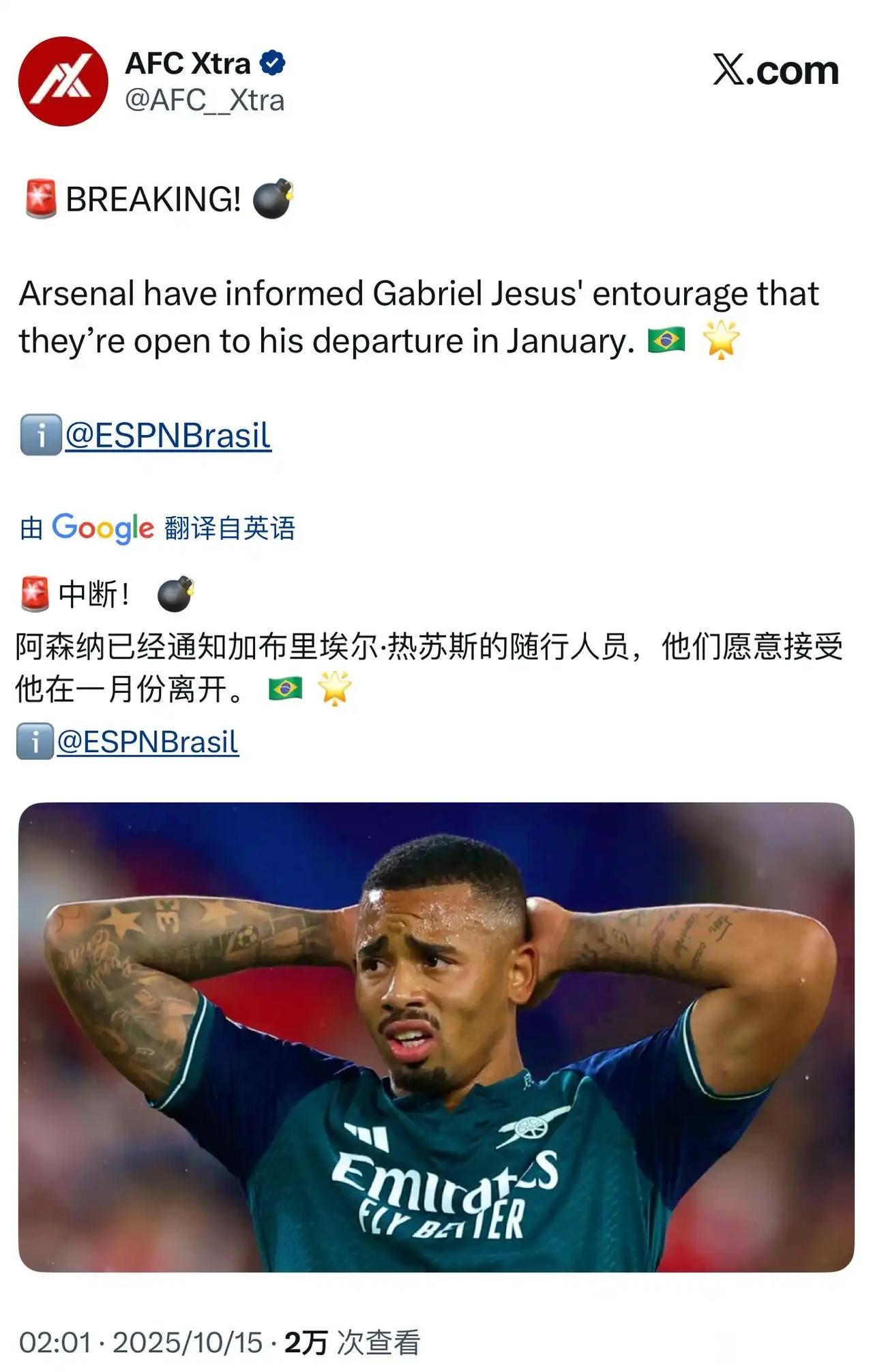The width and height of the screenshot is (873, 1372).
Task: Open the AFC Xtra profile avatar
Action: click(x=63, y=81)
